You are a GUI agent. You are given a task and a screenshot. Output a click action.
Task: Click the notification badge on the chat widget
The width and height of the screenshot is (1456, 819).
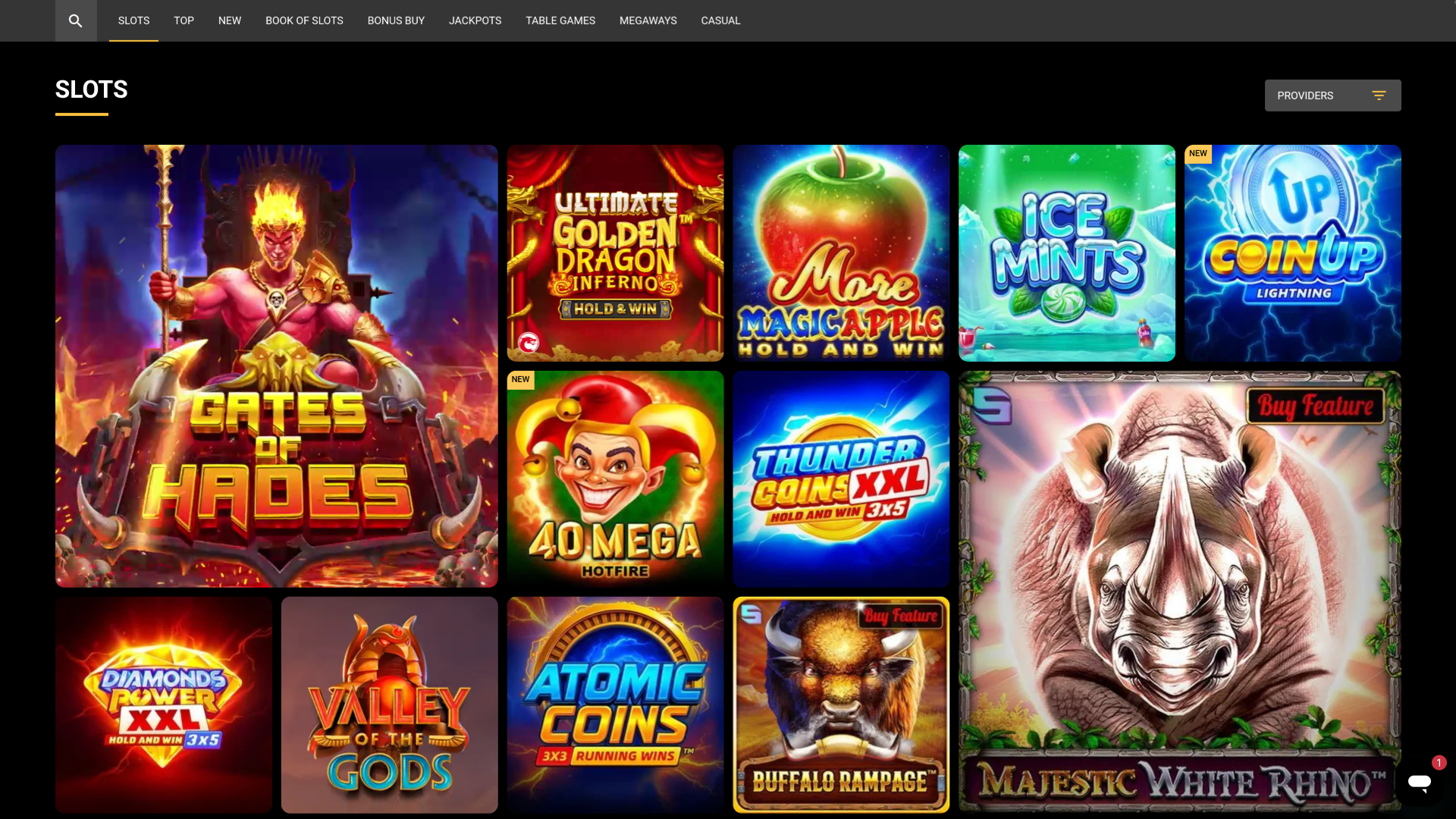pyautogui.click(x=1438, y=764)
